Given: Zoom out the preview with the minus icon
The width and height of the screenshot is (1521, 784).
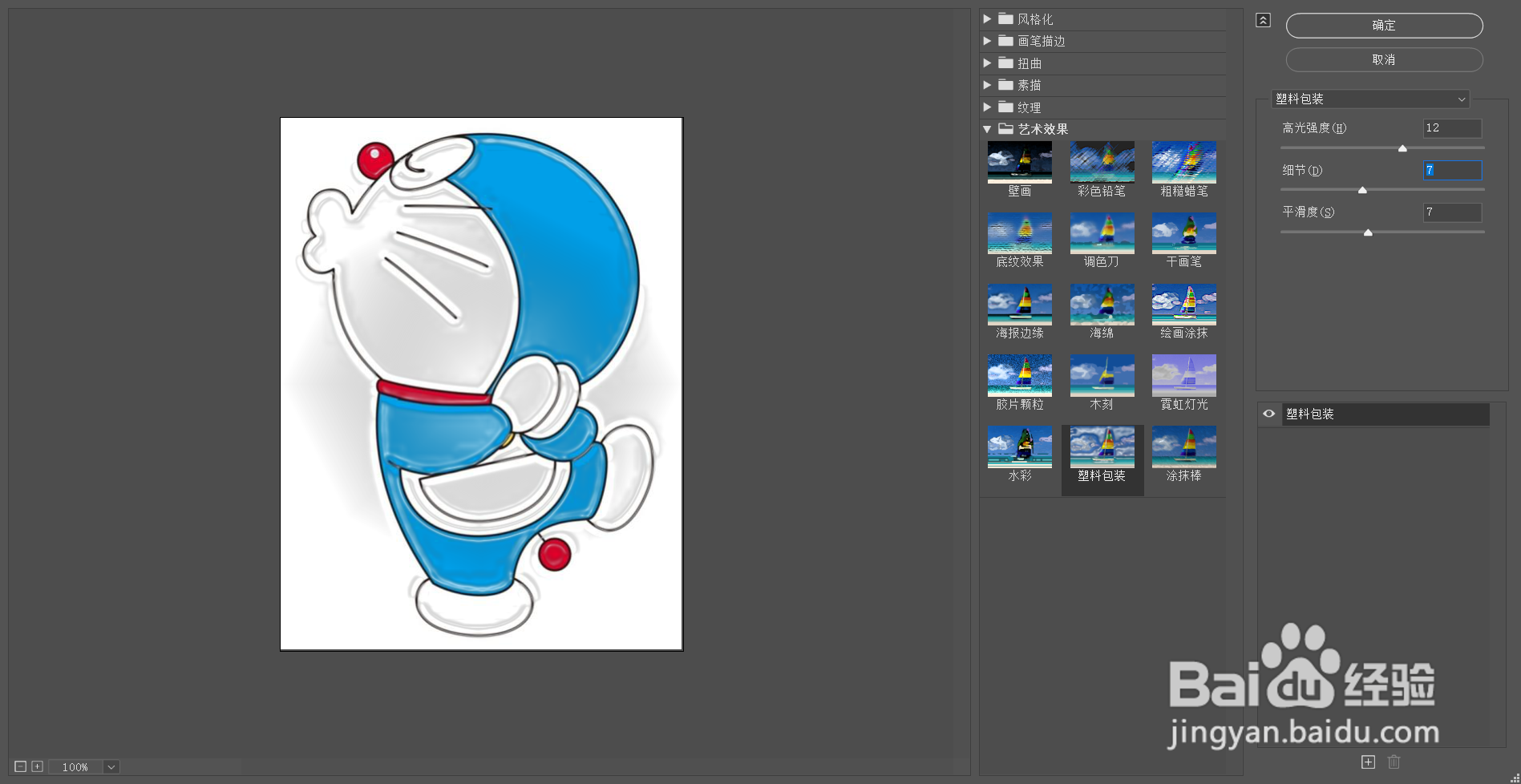Looking at the screenshot, I should pos(21,766).
